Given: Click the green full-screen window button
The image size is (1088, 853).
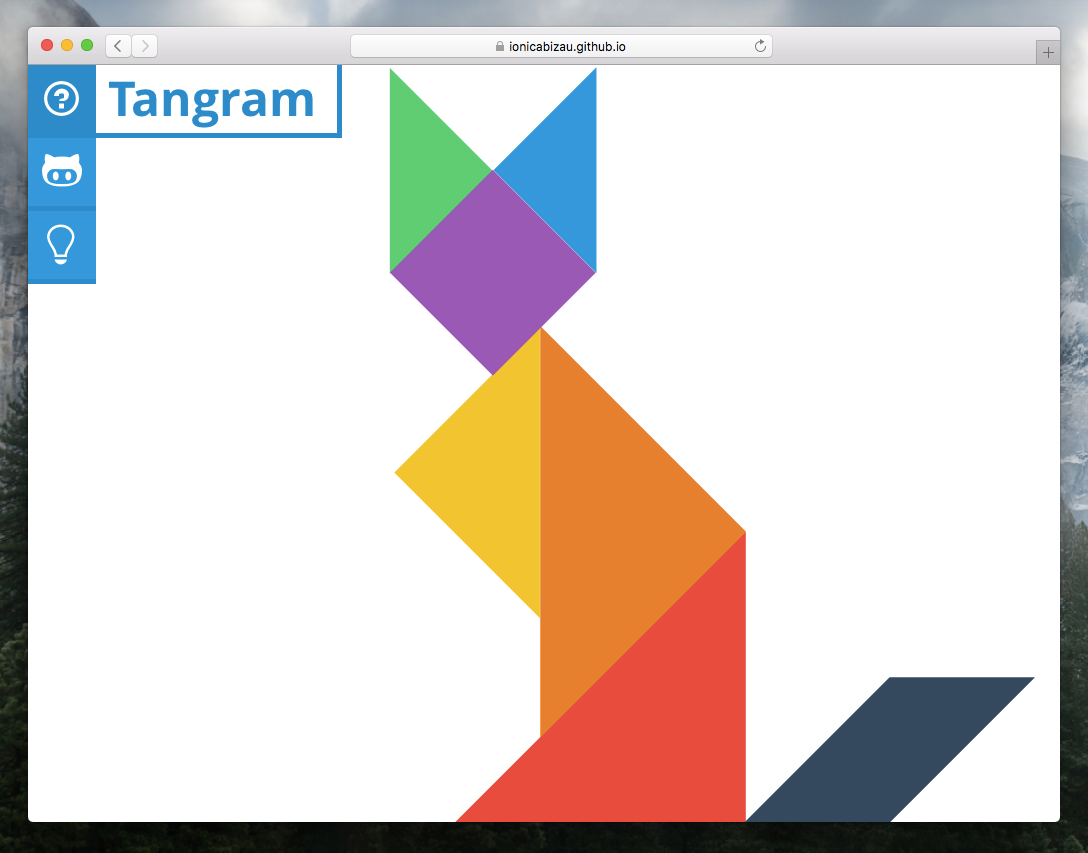Looking at the screenshot, I should [88, 45].
